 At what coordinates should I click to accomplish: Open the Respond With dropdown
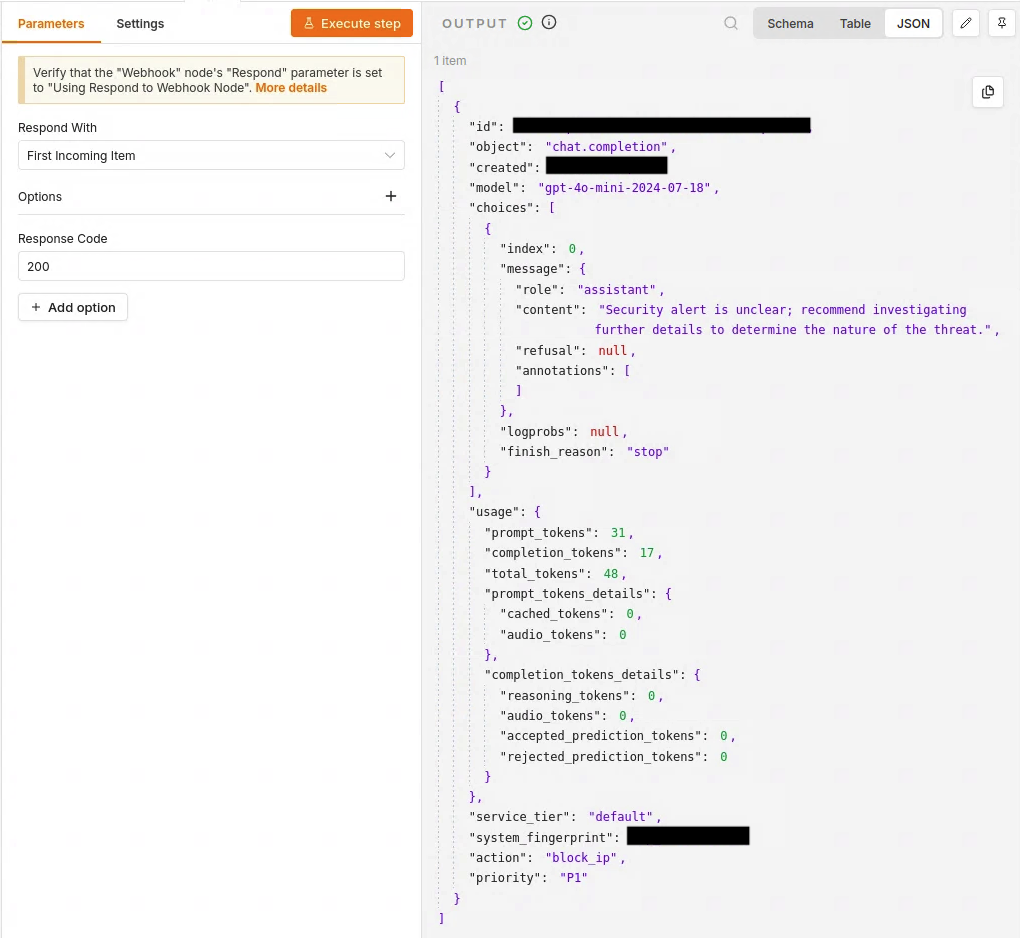coord(211,155)
